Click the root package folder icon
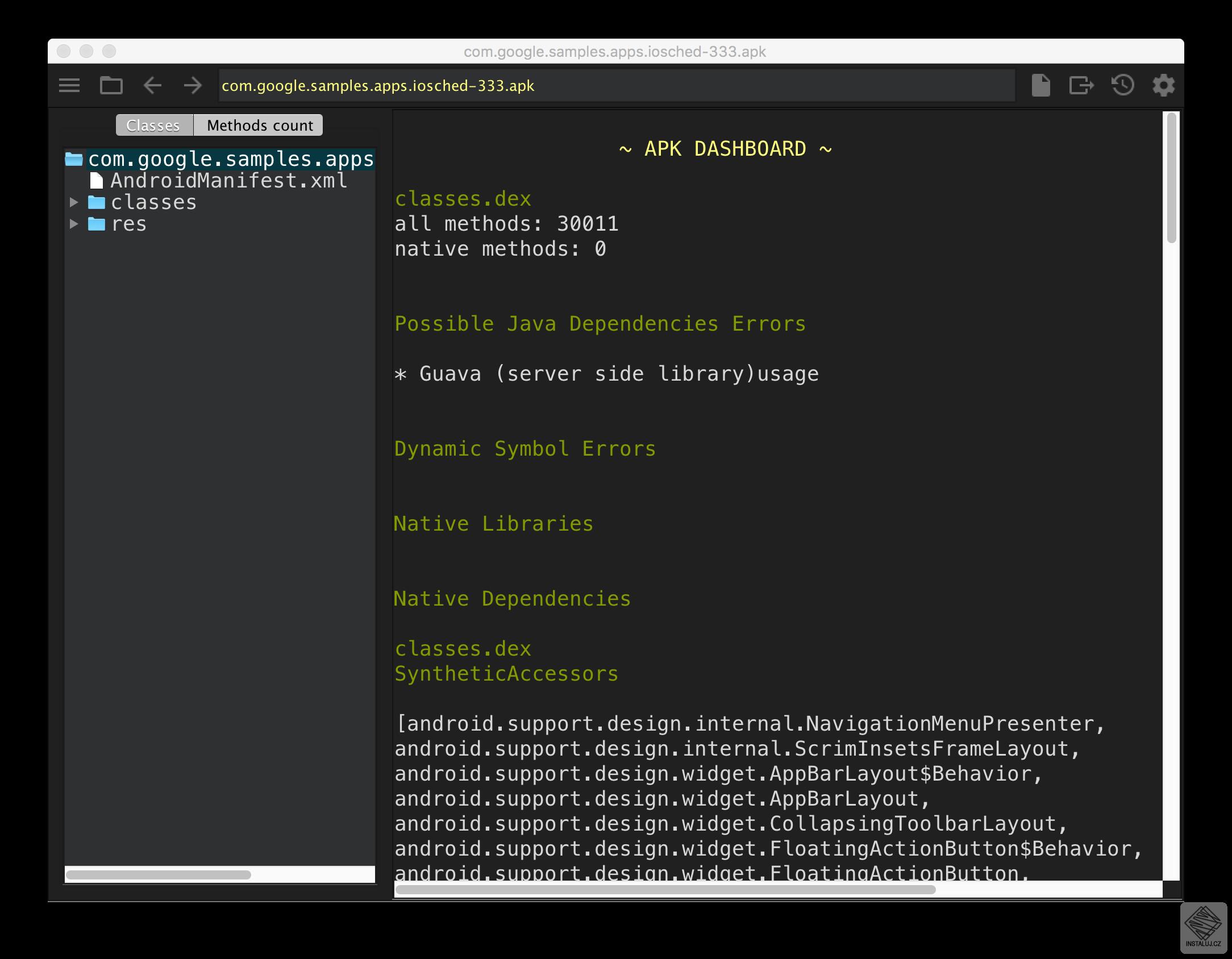The width and height of the screenshot is (1232, 959). pyautogui.click(x=74, y=159)
